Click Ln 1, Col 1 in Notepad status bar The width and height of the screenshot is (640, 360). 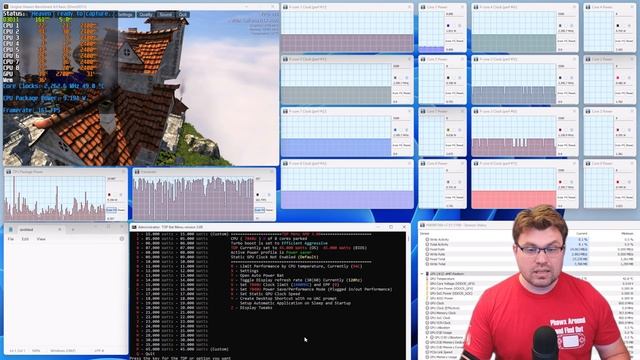coord(17,351)
